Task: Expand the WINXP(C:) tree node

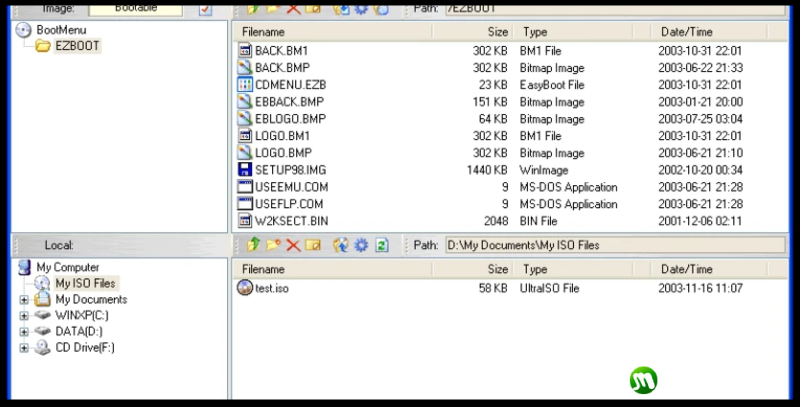Action: coord(23,316)
